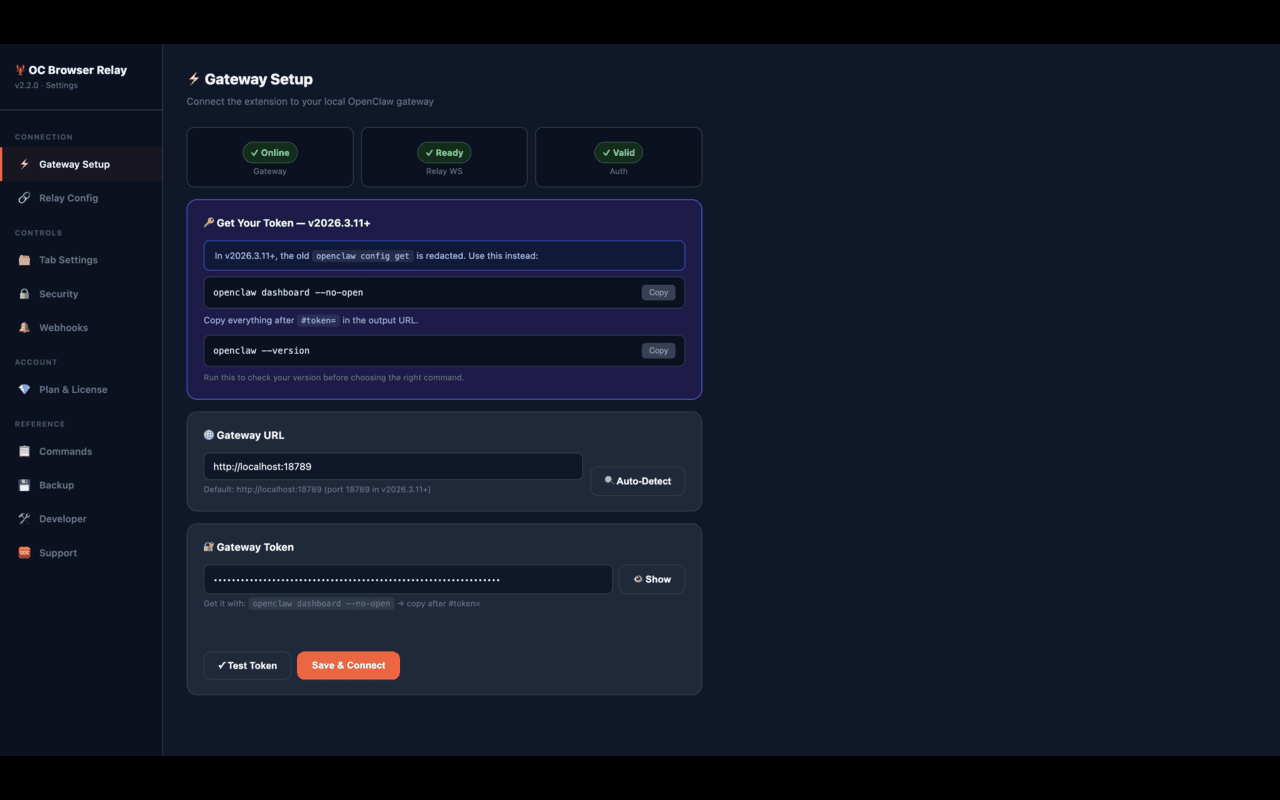This screenshot has width=1280, height=800.
Task: Click the floppy disk icon for Backup
Action: click(24, 485)
